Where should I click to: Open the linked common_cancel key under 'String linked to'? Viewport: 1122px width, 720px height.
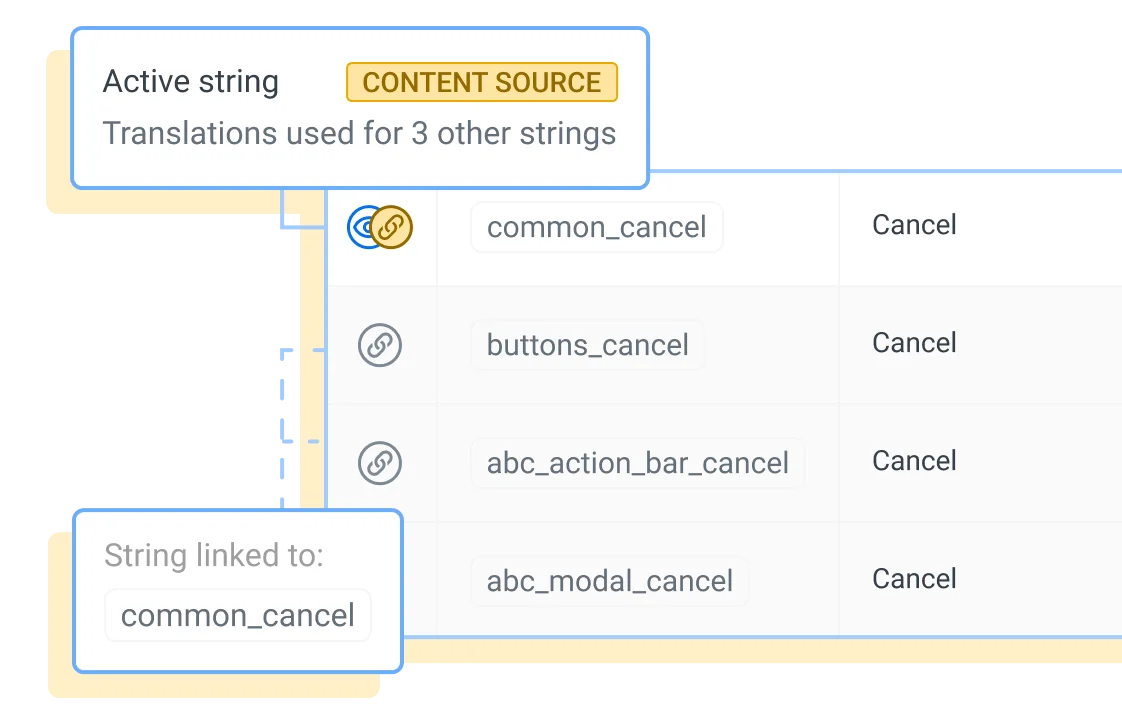(237, 615)
